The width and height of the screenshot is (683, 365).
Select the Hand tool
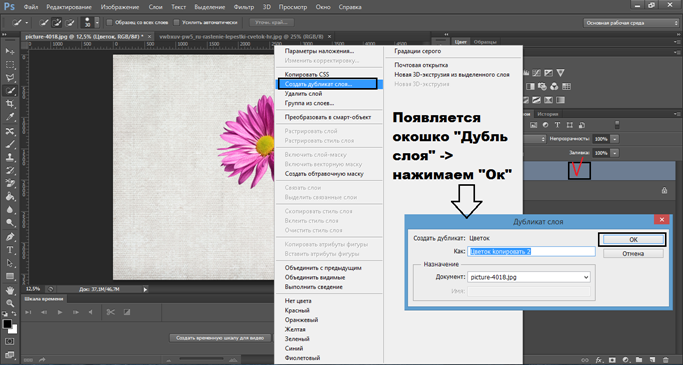[10, 290]
